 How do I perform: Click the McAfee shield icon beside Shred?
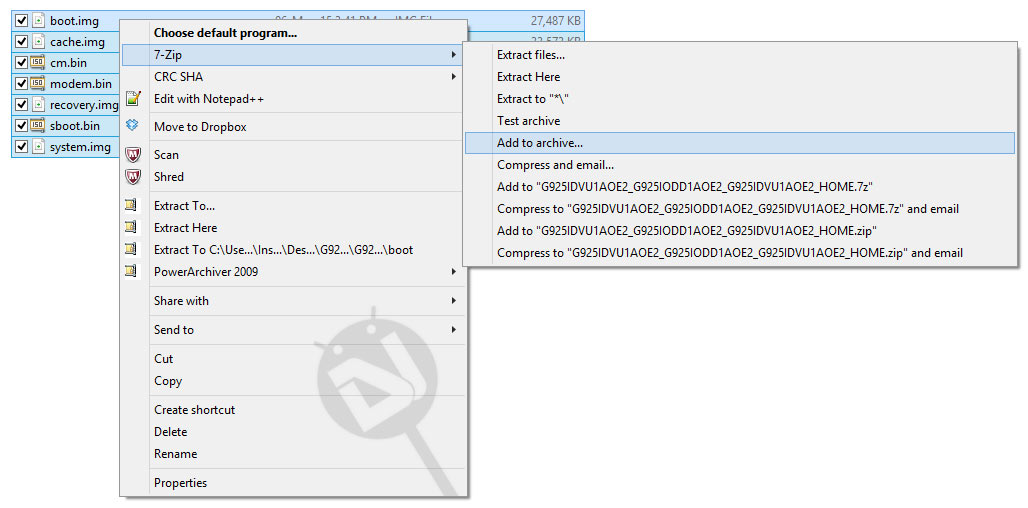(133, 177)
